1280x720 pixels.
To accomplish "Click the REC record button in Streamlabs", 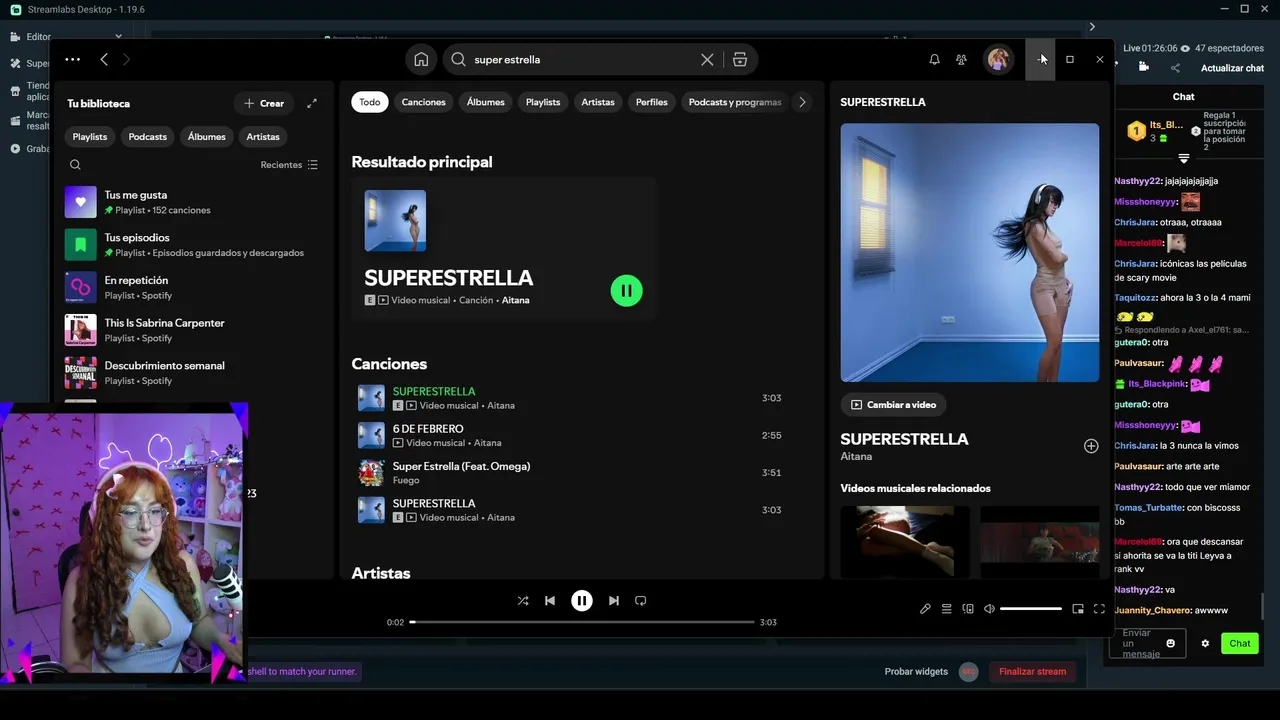I will [x=968, y=672].
